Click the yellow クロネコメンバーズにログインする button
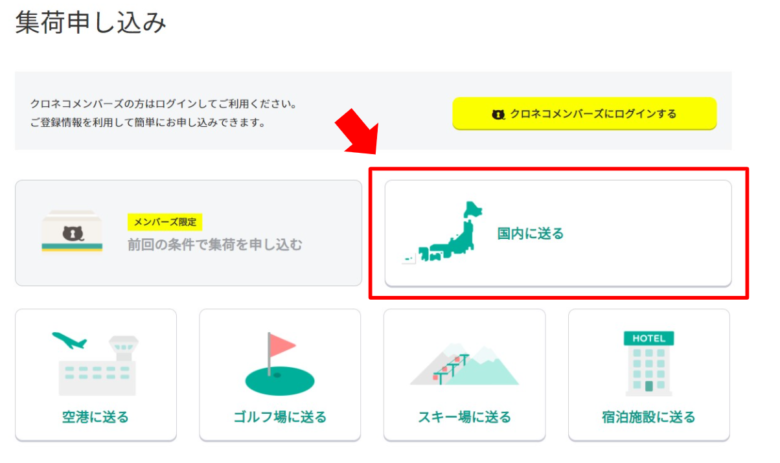The image size is (780, 463). coord(584,114)
